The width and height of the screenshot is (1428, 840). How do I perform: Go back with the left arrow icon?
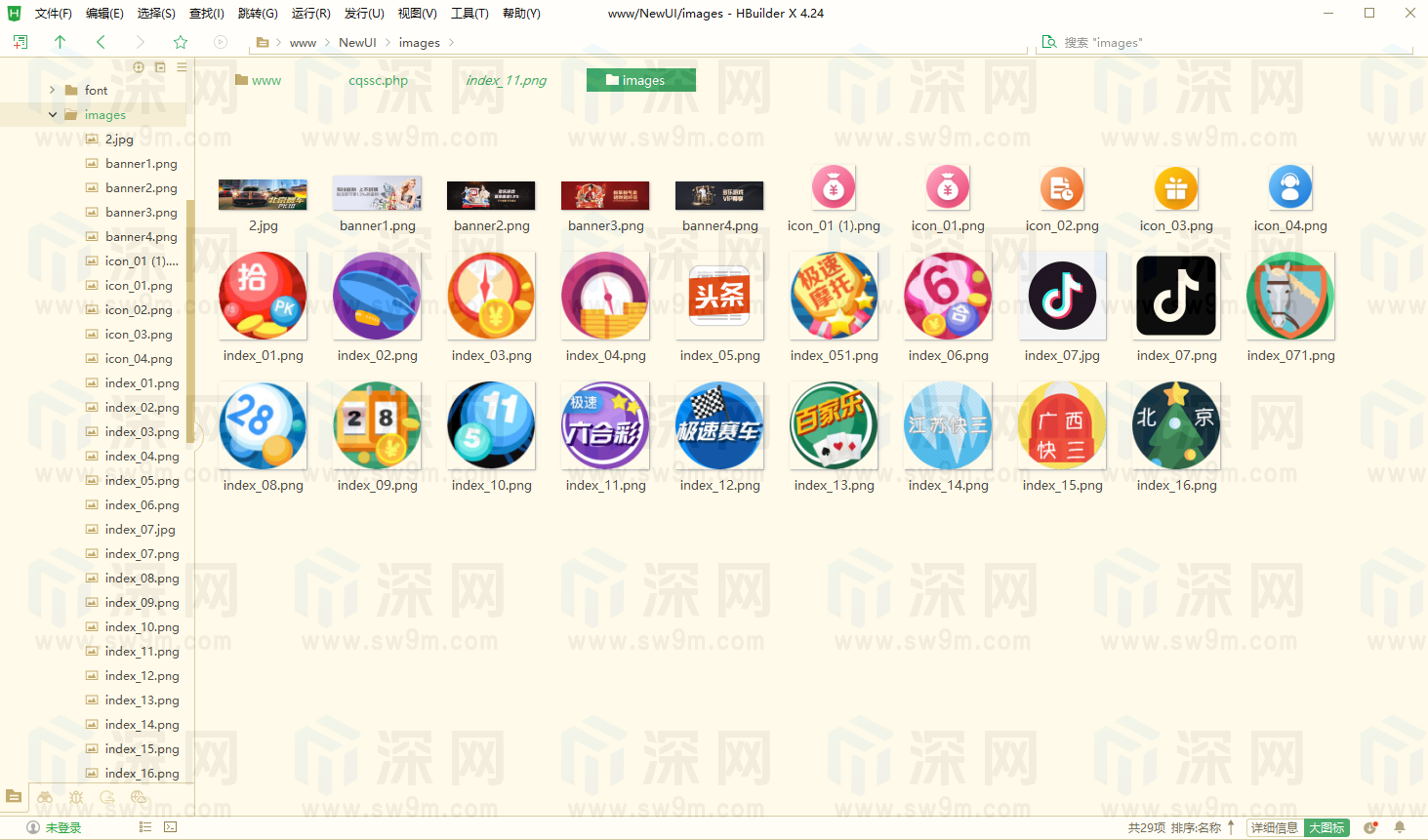tap(101, 42)
